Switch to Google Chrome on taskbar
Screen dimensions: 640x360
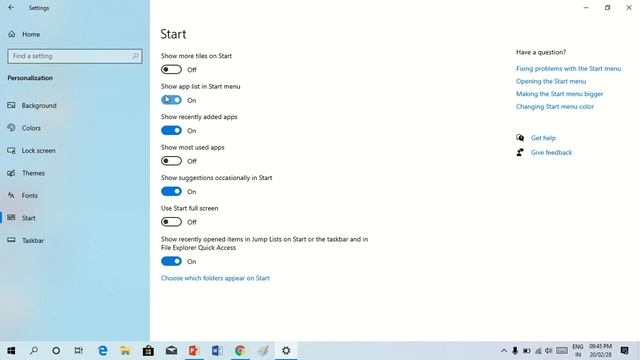point(240,351)
